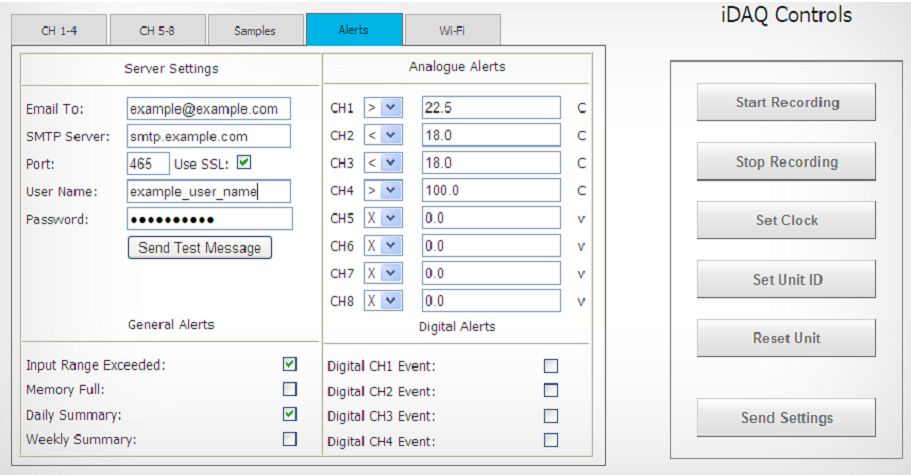Open the CH1 comparison operator dropdown
The height and width of the screenshot is (475, 911).
click(383, 107)
